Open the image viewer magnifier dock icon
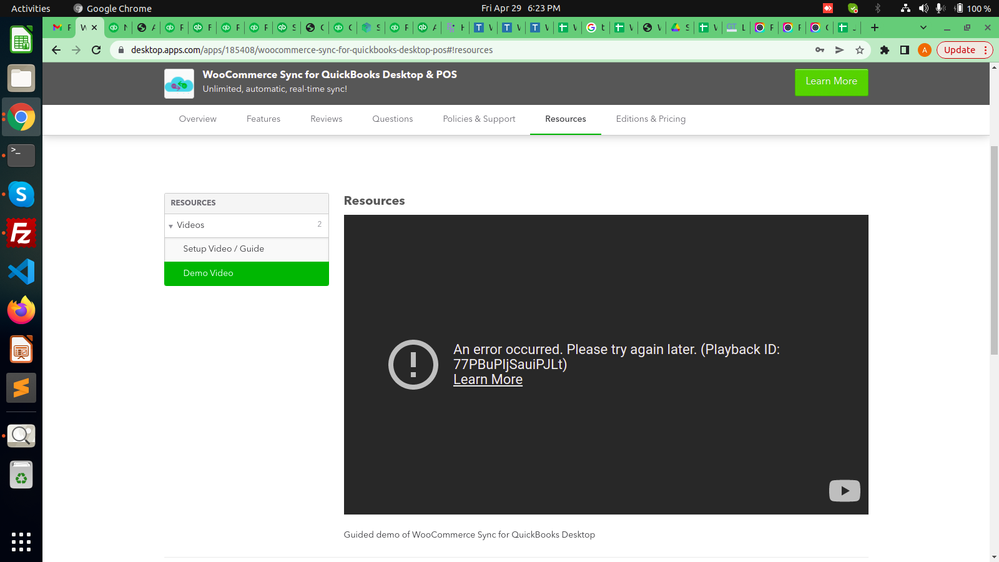The width and height of the screenshot is (999, 562). click(21, 436)
